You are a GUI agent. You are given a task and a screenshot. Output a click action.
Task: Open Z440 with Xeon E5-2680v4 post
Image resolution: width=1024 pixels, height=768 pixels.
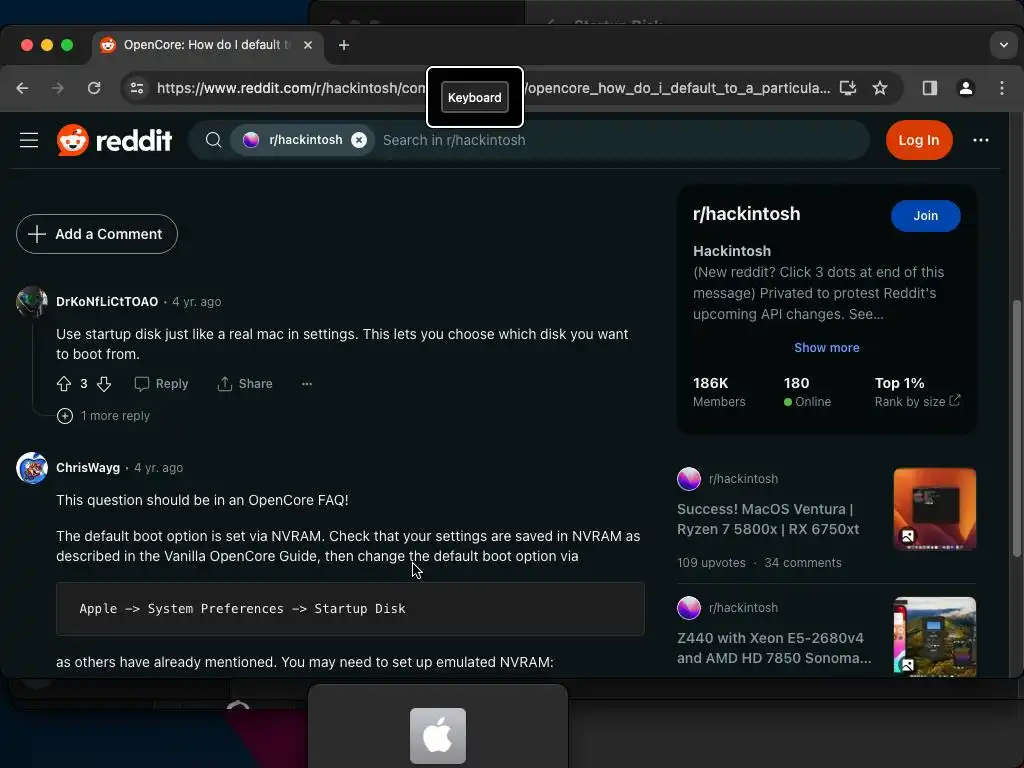coord(774,648)
